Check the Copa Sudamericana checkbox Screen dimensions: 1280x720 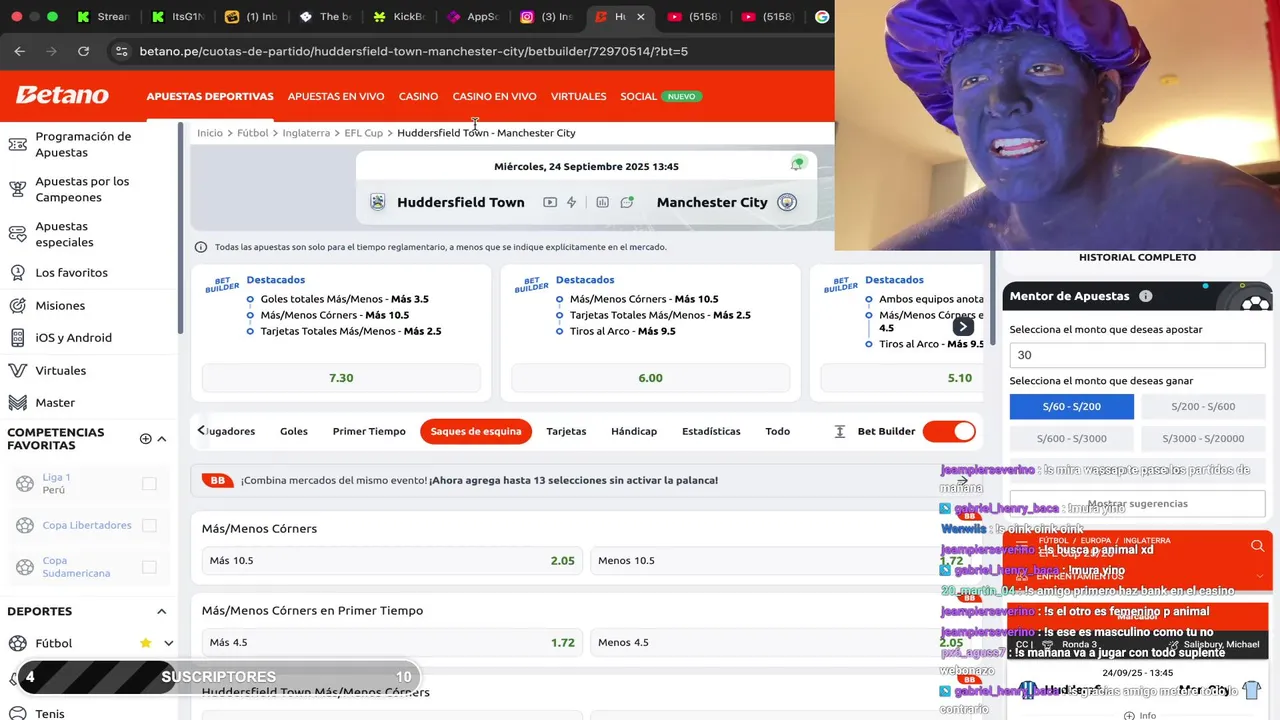point(149,567)
